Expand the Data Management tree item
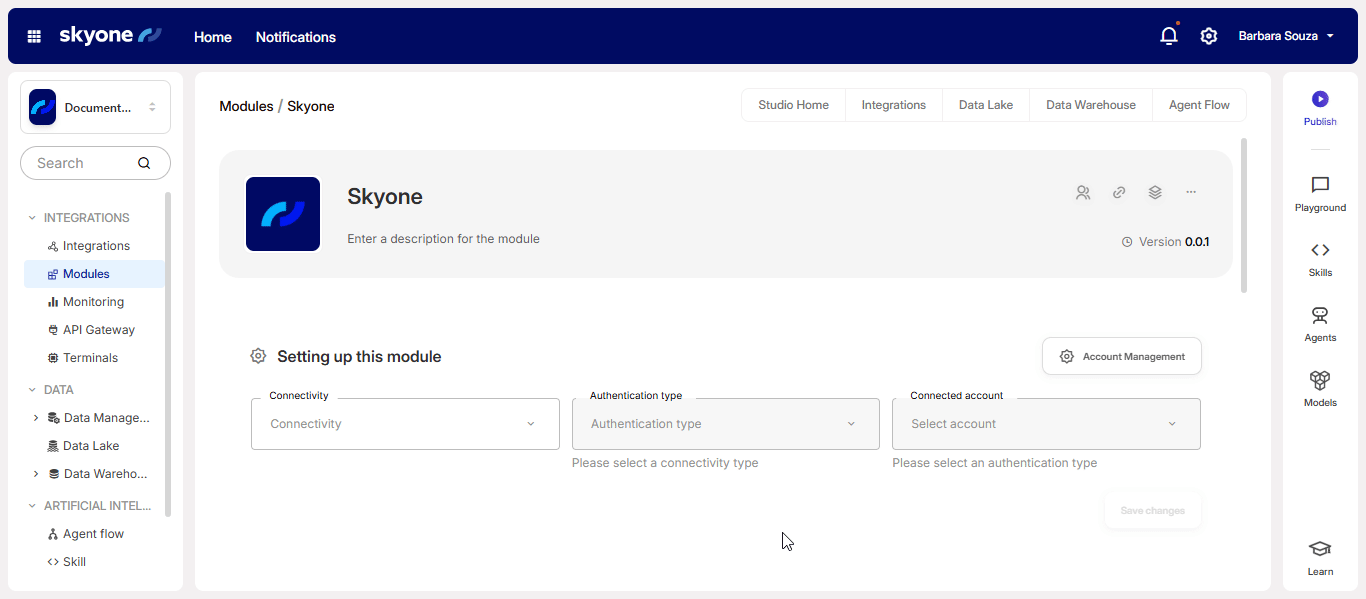Image resolution: width=1366 pixels, height=599 pixels. (36, 418)
